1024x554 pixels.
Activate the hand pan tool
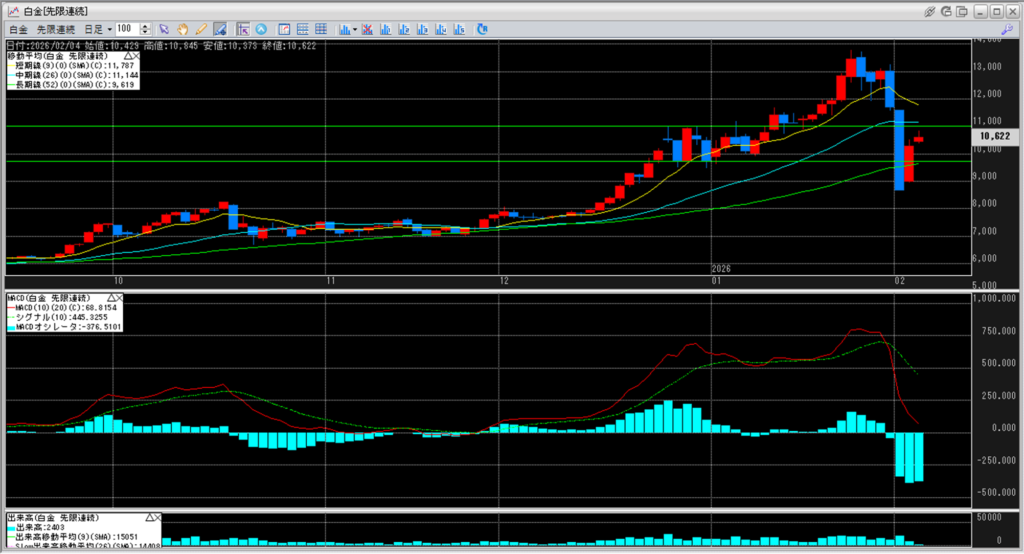pyautogui.click(x=183, y=29)
